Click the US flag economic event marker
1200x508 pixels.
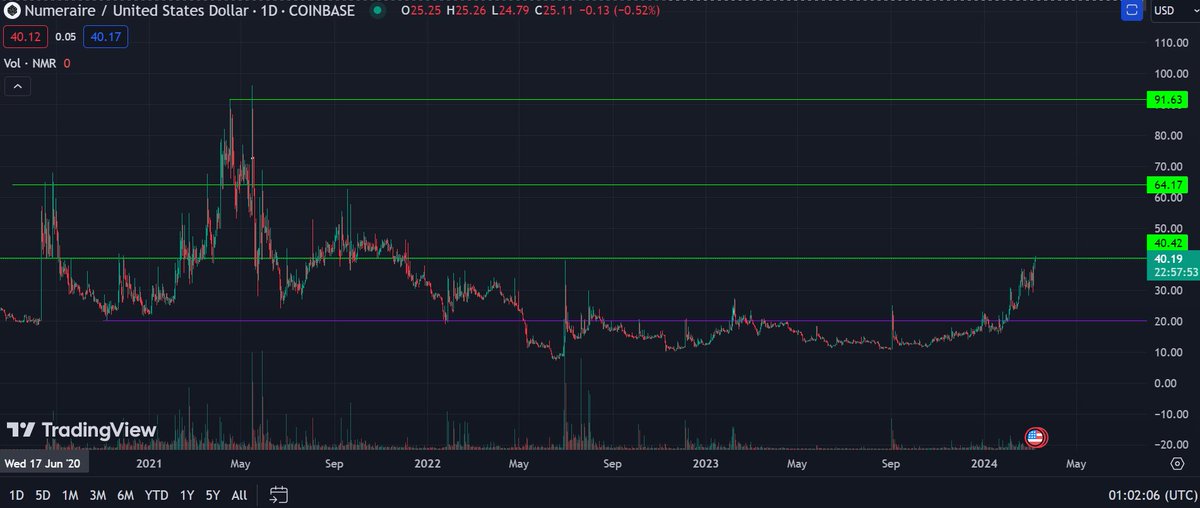coord(1036,436)
